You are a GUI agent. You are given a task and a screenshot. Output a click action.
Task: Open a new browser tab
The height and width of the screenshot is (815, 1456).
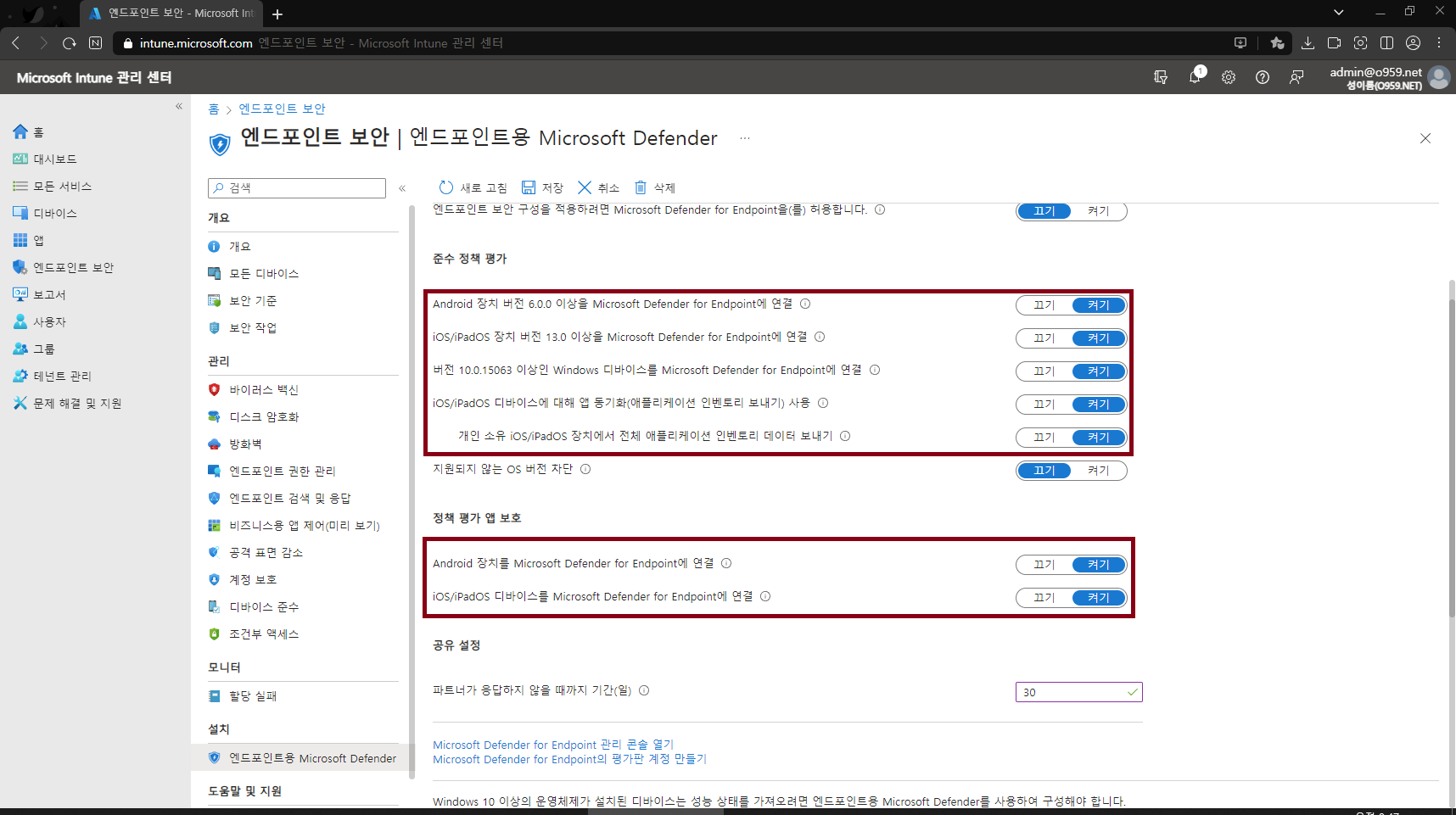pos(277,14)
